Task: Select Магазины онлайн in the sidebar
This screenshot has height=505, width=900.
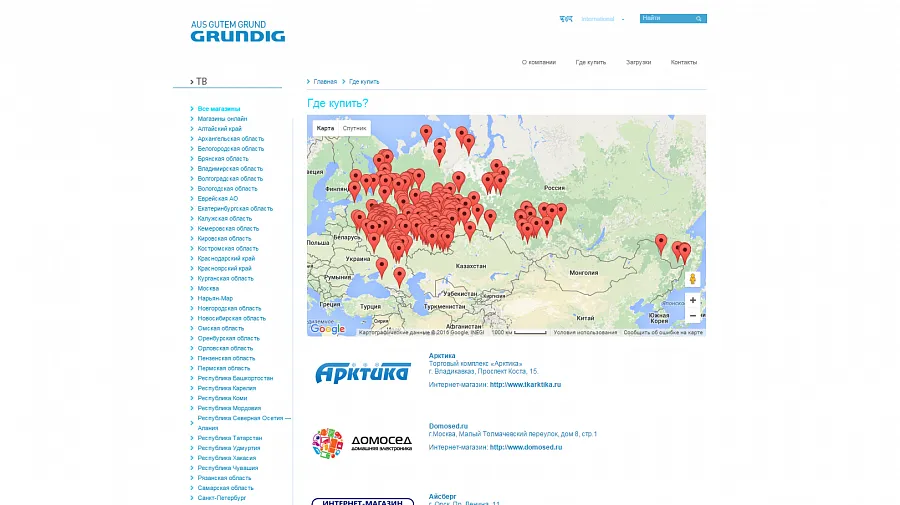Action: tap(222, 119)
